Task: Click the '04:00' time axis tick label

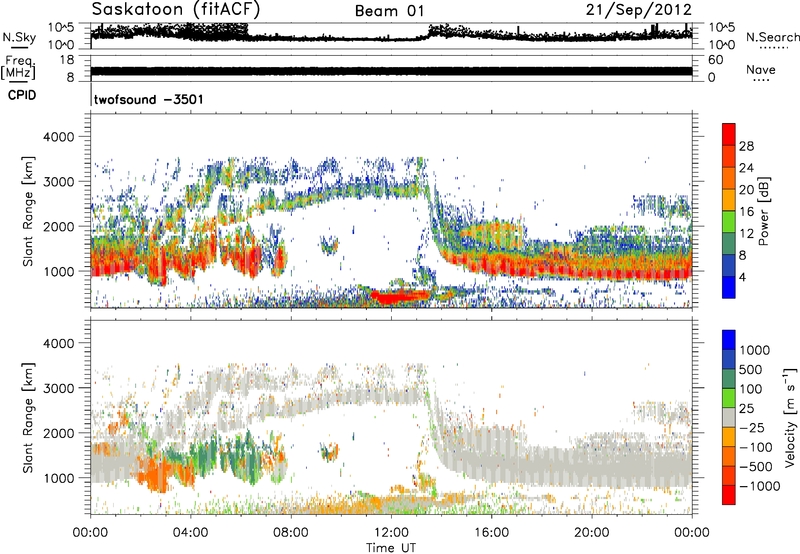Action: click(191, 533)
